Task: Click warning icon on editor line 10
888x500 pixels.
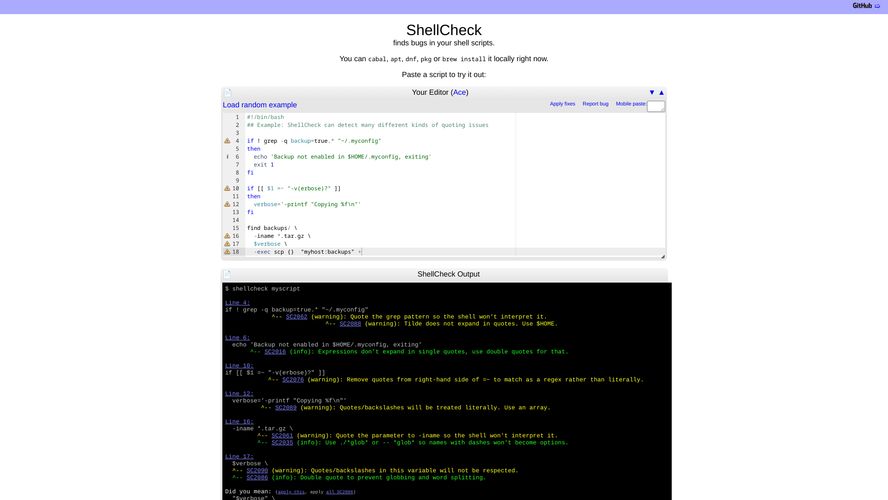Action: [x=227, y=189]
